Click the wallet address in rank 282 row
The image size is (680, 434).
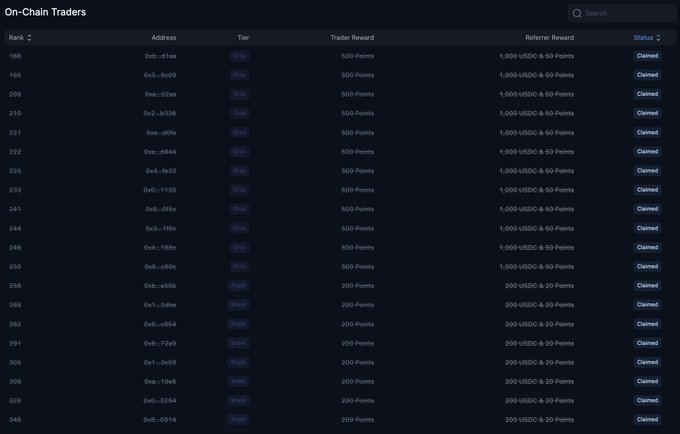point(160,324)
